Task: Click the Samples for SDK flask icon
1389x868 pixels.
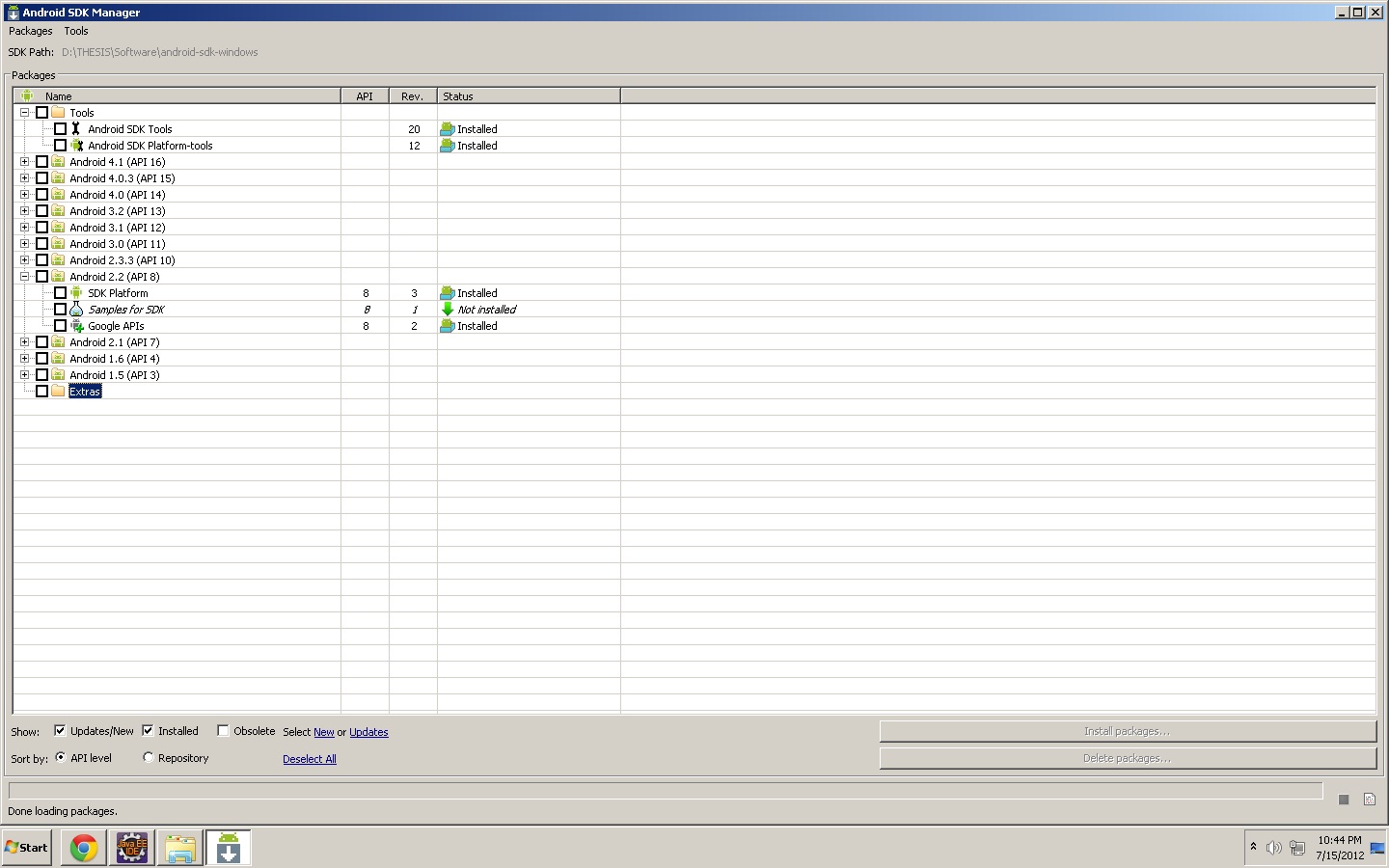Action: (76, 309)
